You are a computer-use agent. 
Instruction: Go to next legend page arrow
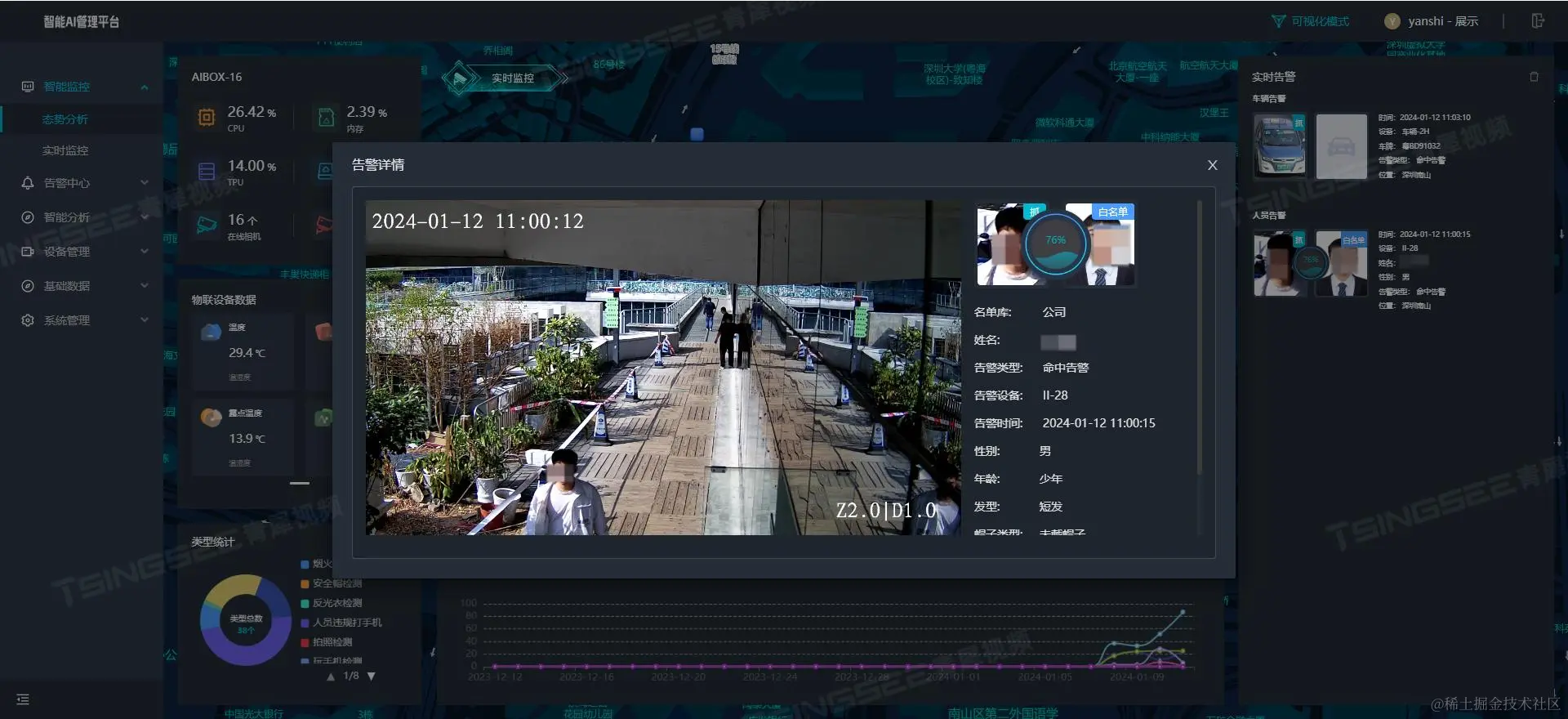click(x=372, y=677)
